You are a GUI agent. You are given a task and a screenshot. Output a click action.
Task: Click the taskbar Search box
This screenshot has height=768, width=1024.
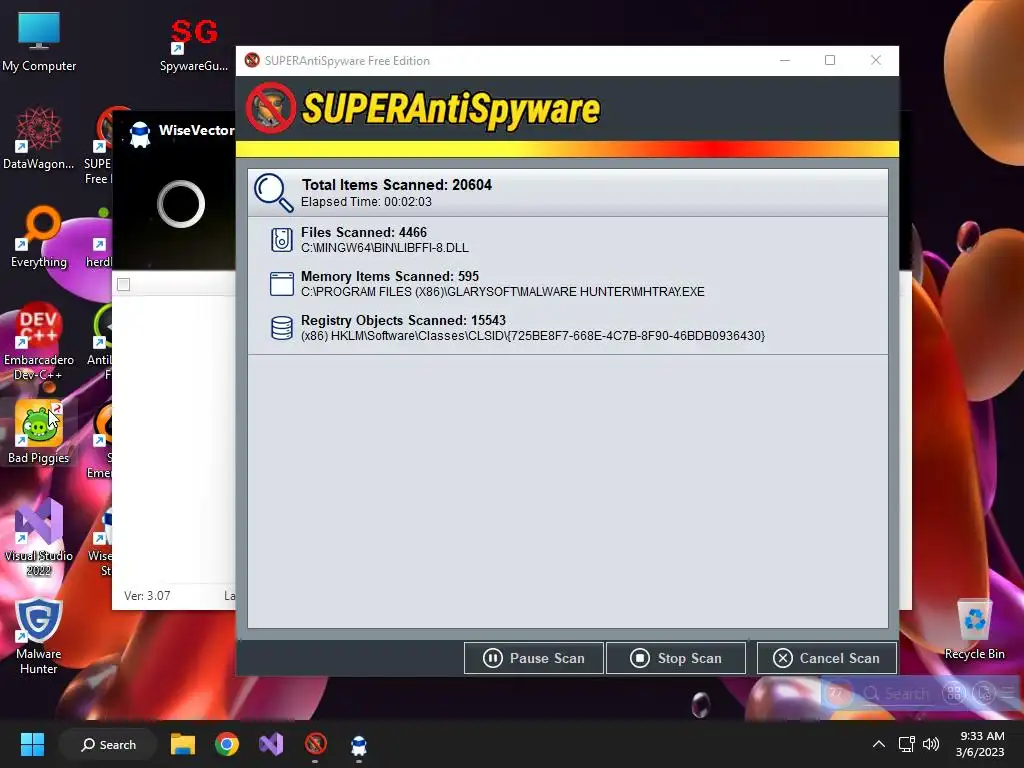(108, 744)
